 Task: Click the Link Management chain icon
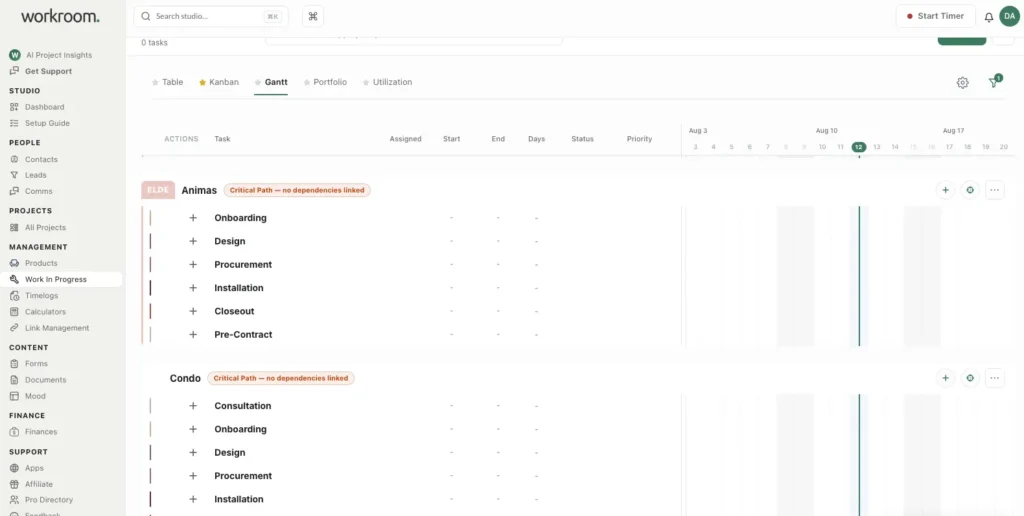(14, 328)
